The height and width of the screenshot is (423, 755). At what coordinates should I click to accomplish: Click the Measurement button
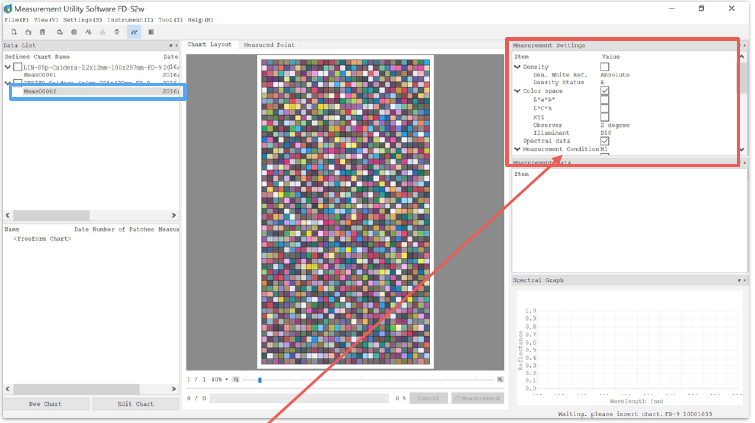478,398
